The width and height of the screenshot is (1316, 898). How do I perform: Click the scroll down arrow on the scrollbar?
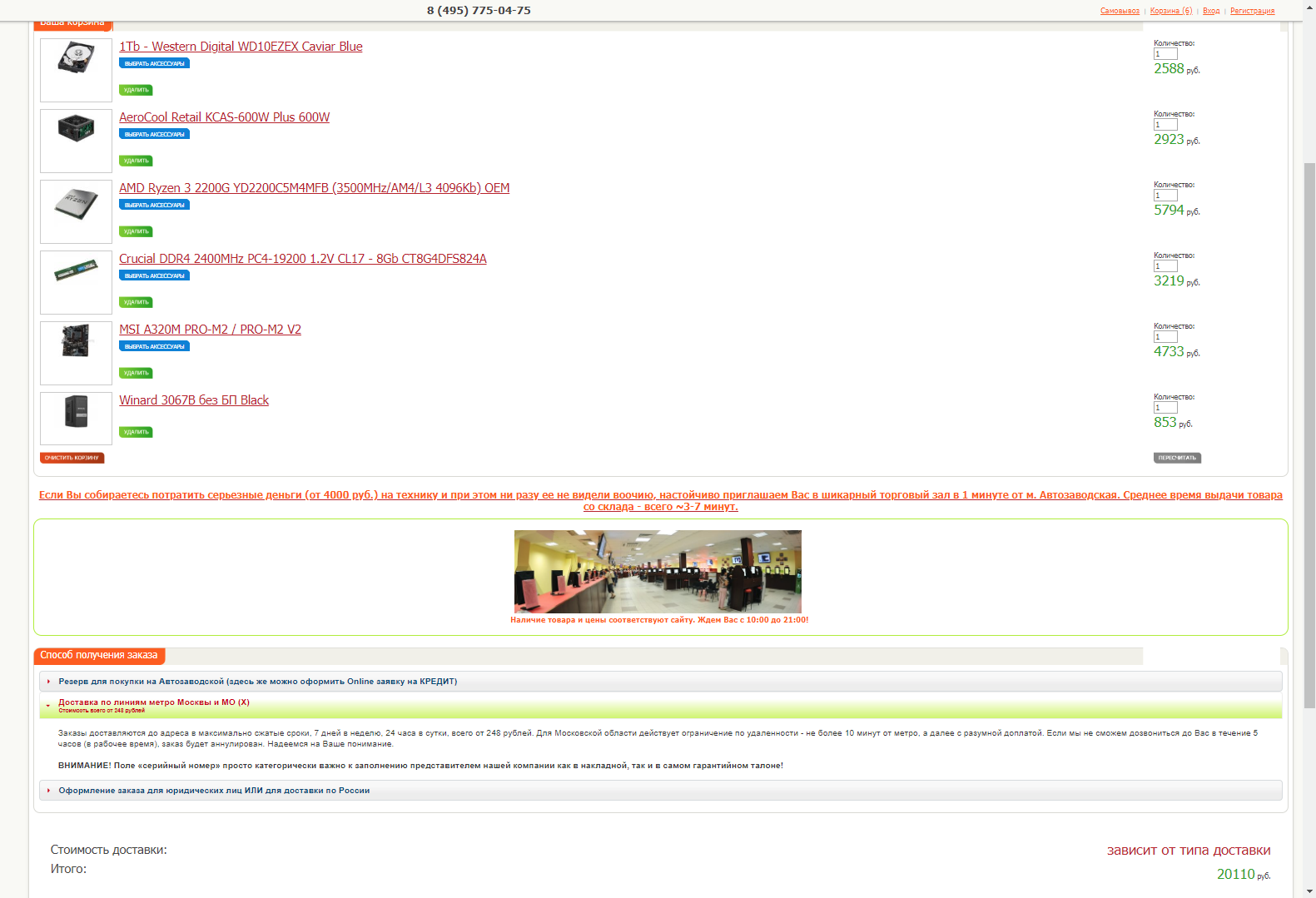pyautogui.click(x=1309, y=891)
